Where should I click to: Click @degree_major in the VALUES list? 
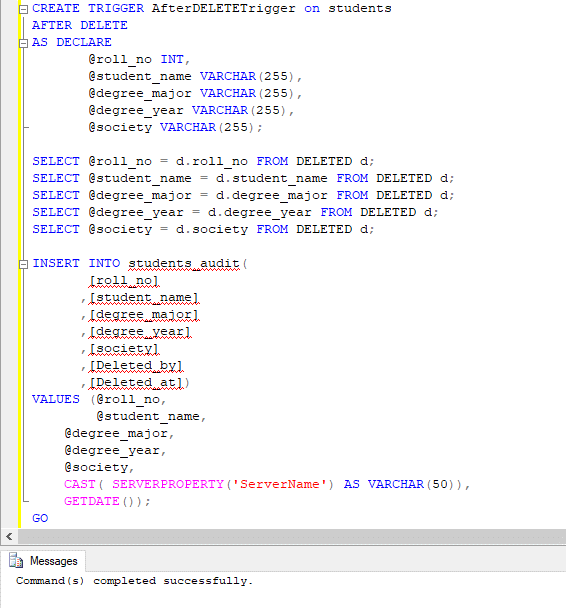click(116, 434)
